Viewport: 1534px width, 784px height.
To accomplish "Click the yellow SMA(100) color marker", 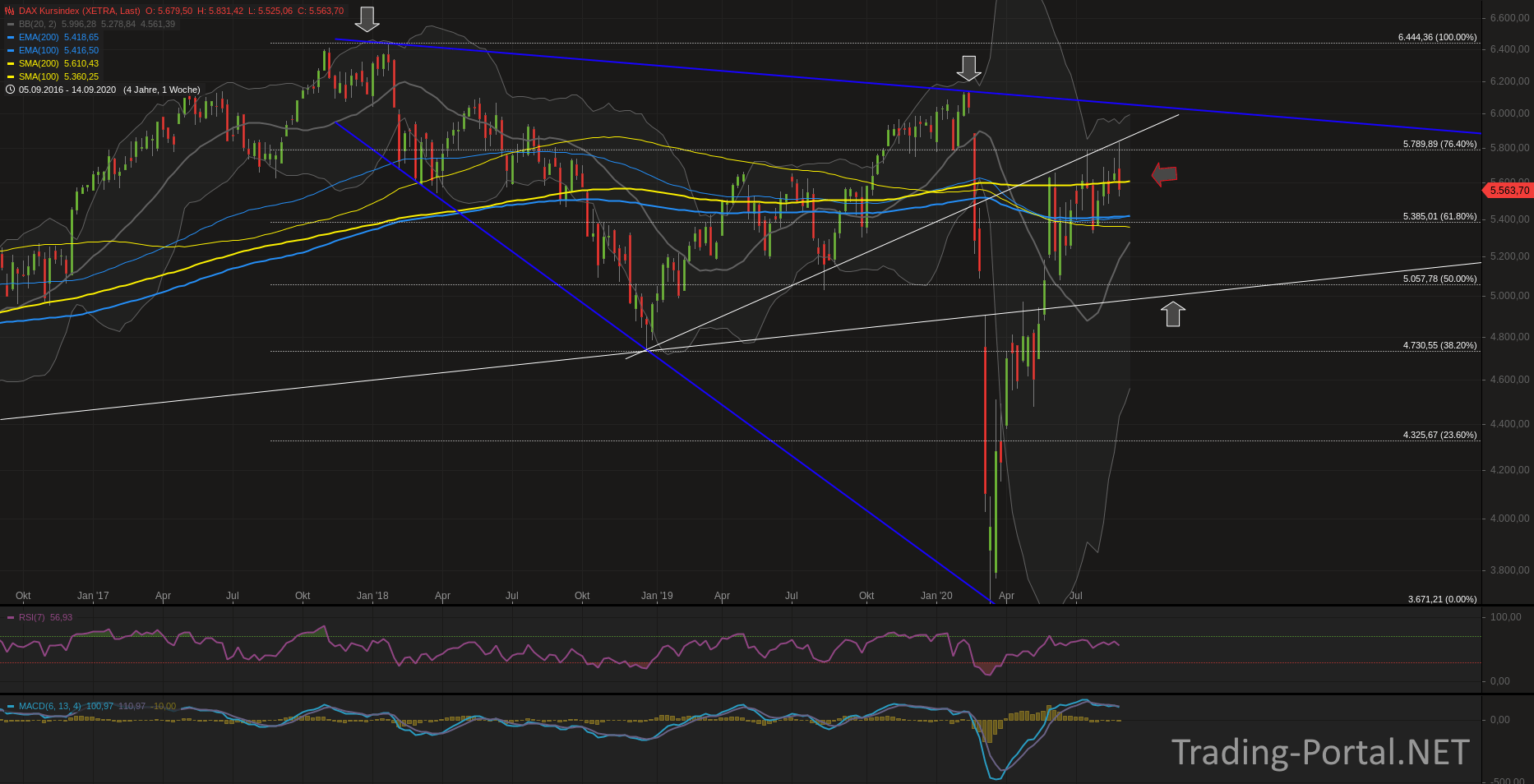I will [11, 76].
